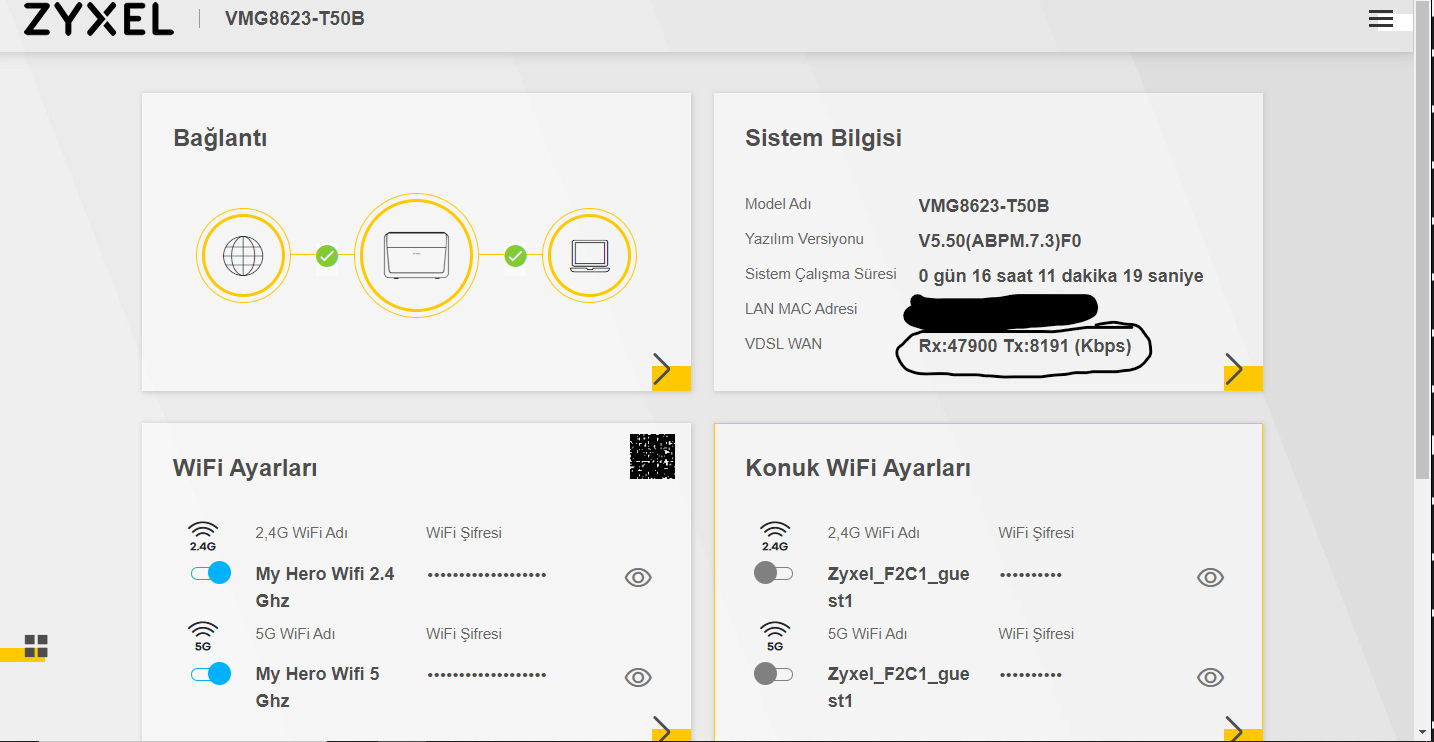Disable the My Hero Wifi 2.4 Ghz network
The width and height of the screenshot is (1434, 742).
211,573
